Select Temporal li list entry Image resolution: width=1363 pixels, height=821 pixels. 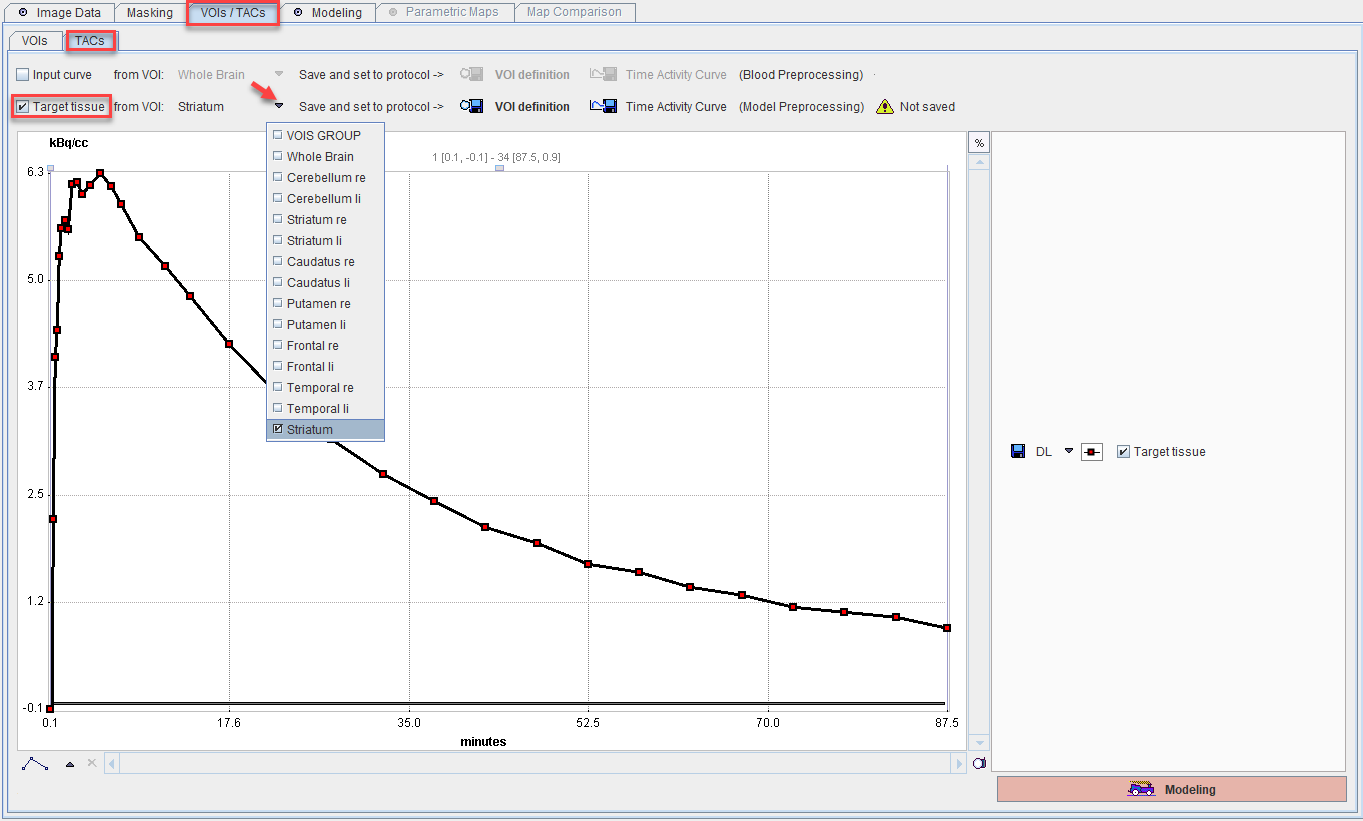[x=325, y=408]
